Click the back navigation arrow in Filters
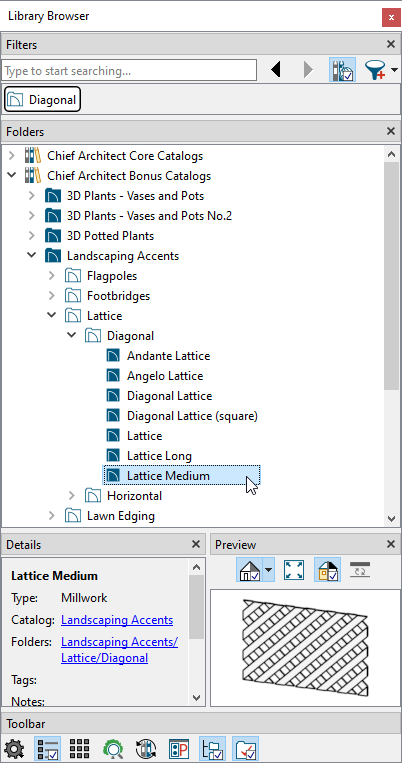This screenshot has height=763, width=402. pos(276,70)
